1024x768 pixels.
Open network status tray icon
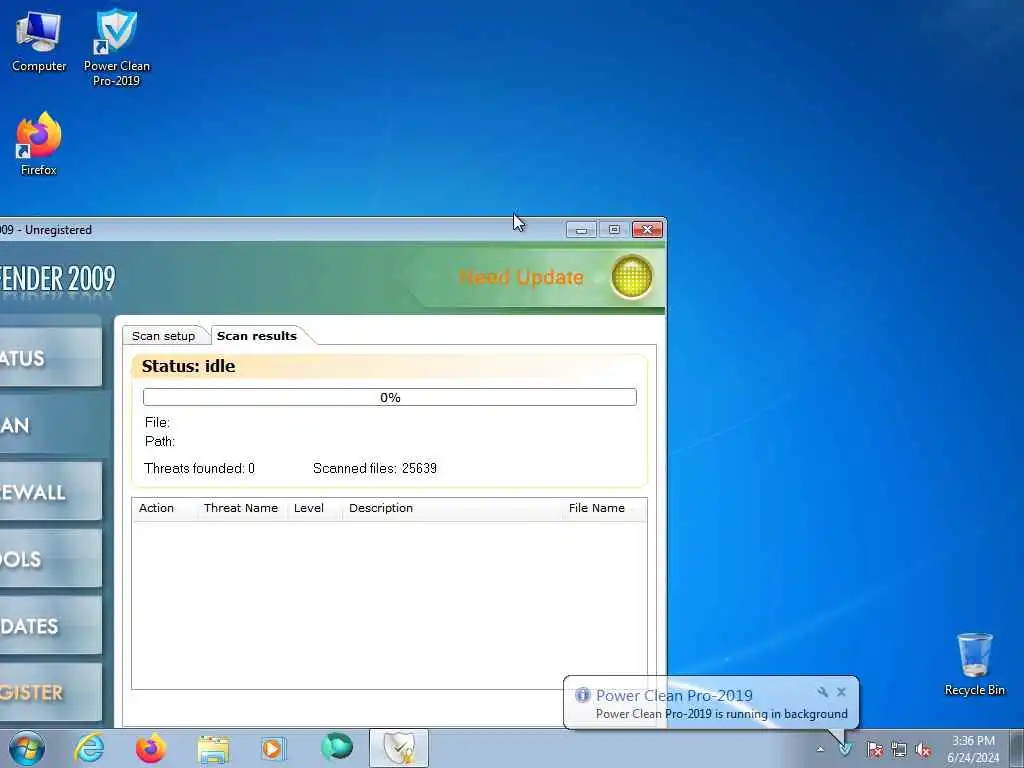click(899, 749)
